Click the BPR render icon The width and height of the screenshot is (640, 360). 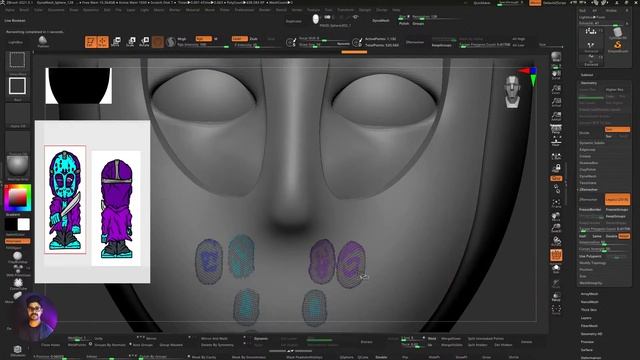tap(556, 57)
